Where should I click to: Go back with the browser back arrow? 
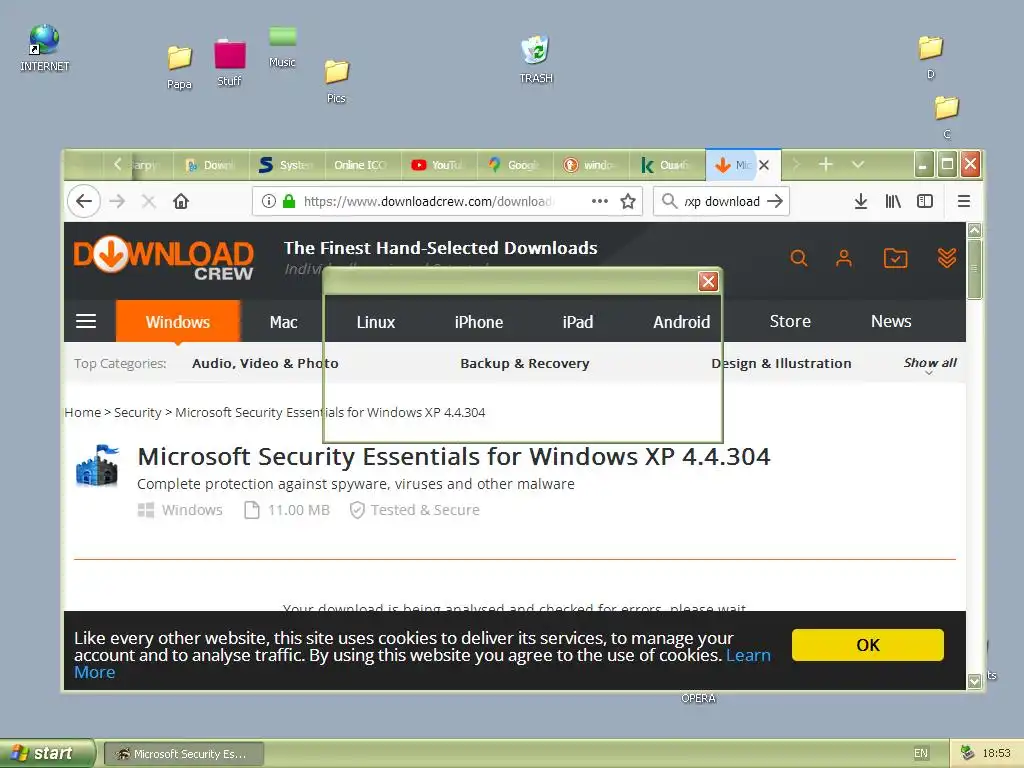click(84, 201)
